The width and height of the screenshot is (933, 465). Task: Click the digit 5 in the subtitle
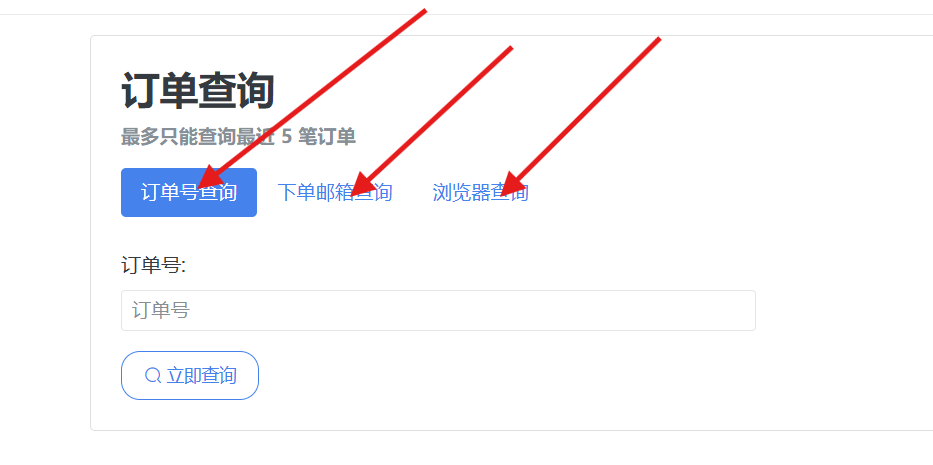(x=287, y=137)
